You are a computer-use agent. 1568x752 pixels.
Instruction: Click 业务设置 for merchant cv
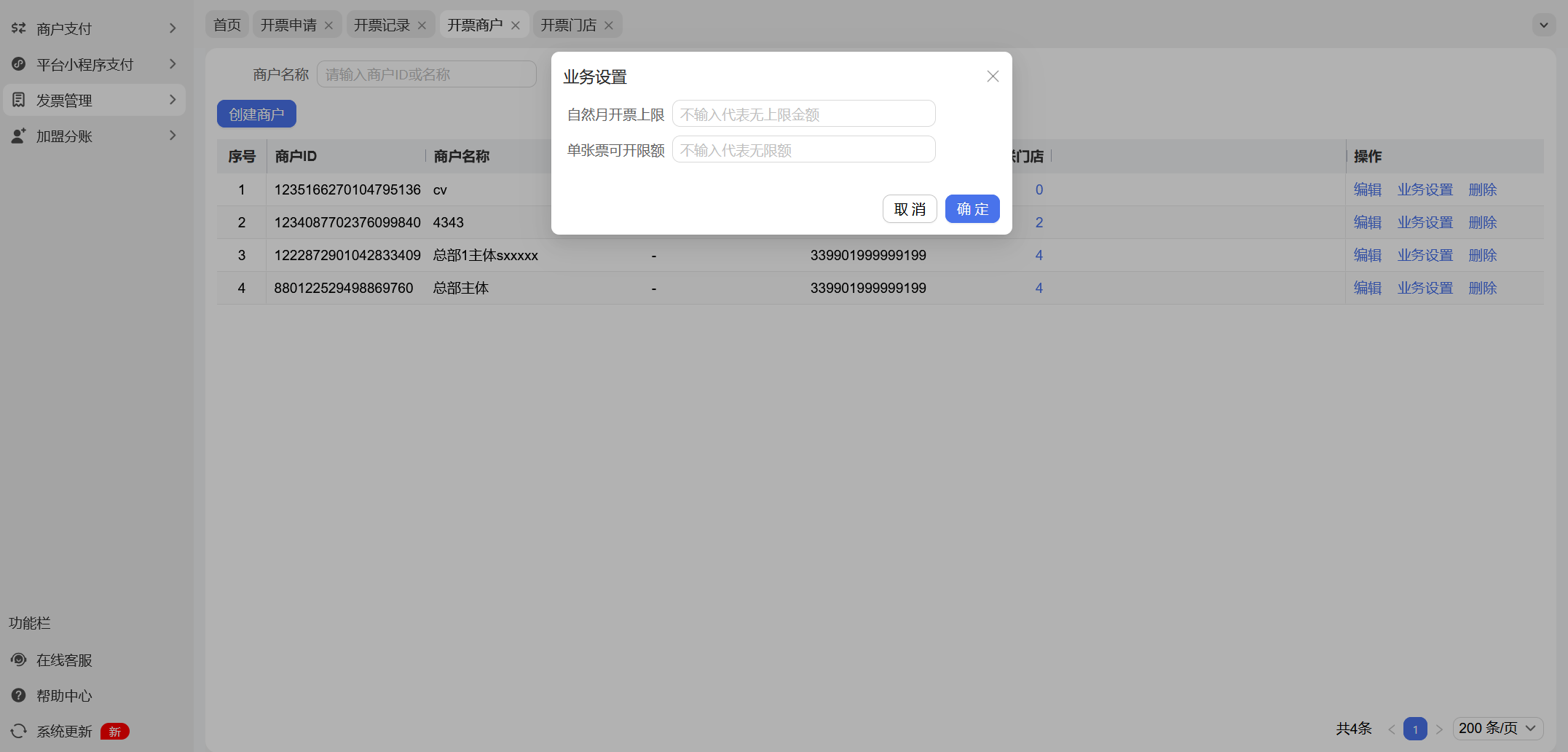[1425, 189]
